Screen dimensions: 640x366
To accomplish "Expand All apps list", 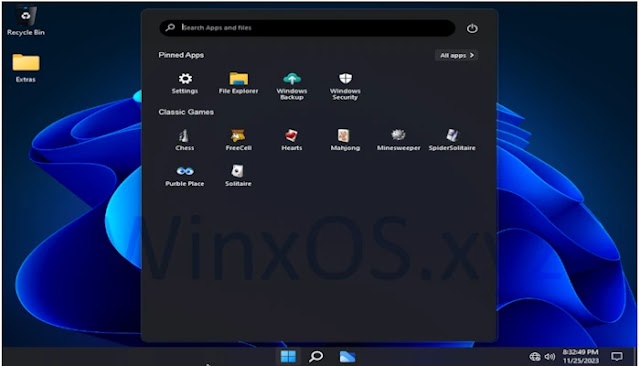I will (x=456, y=55).
